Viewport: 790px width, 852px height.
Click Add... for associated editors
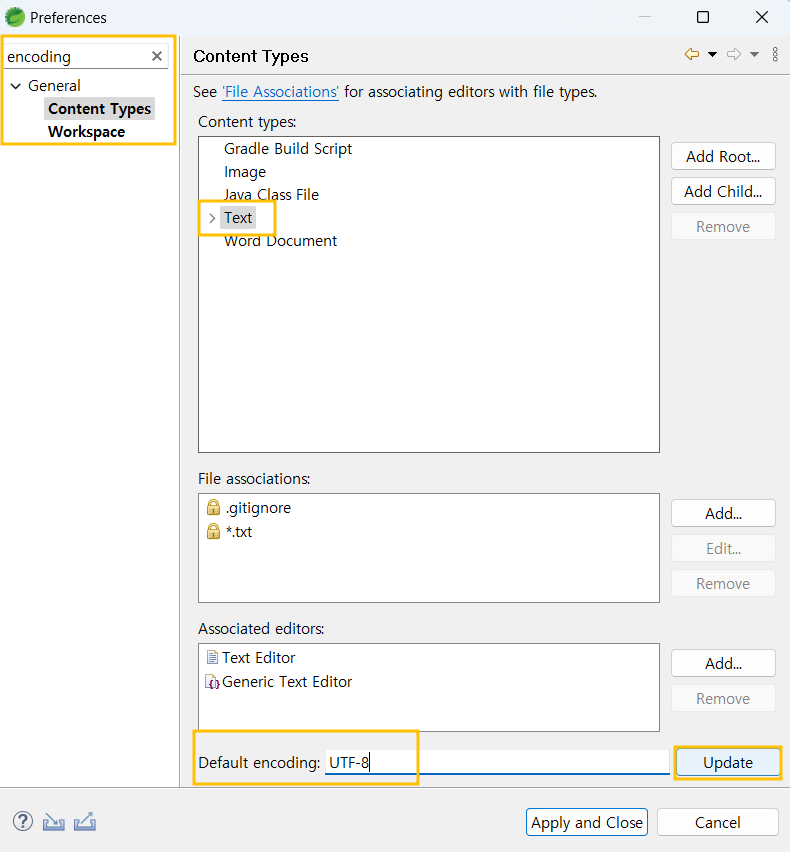click(x=723, y=663)
